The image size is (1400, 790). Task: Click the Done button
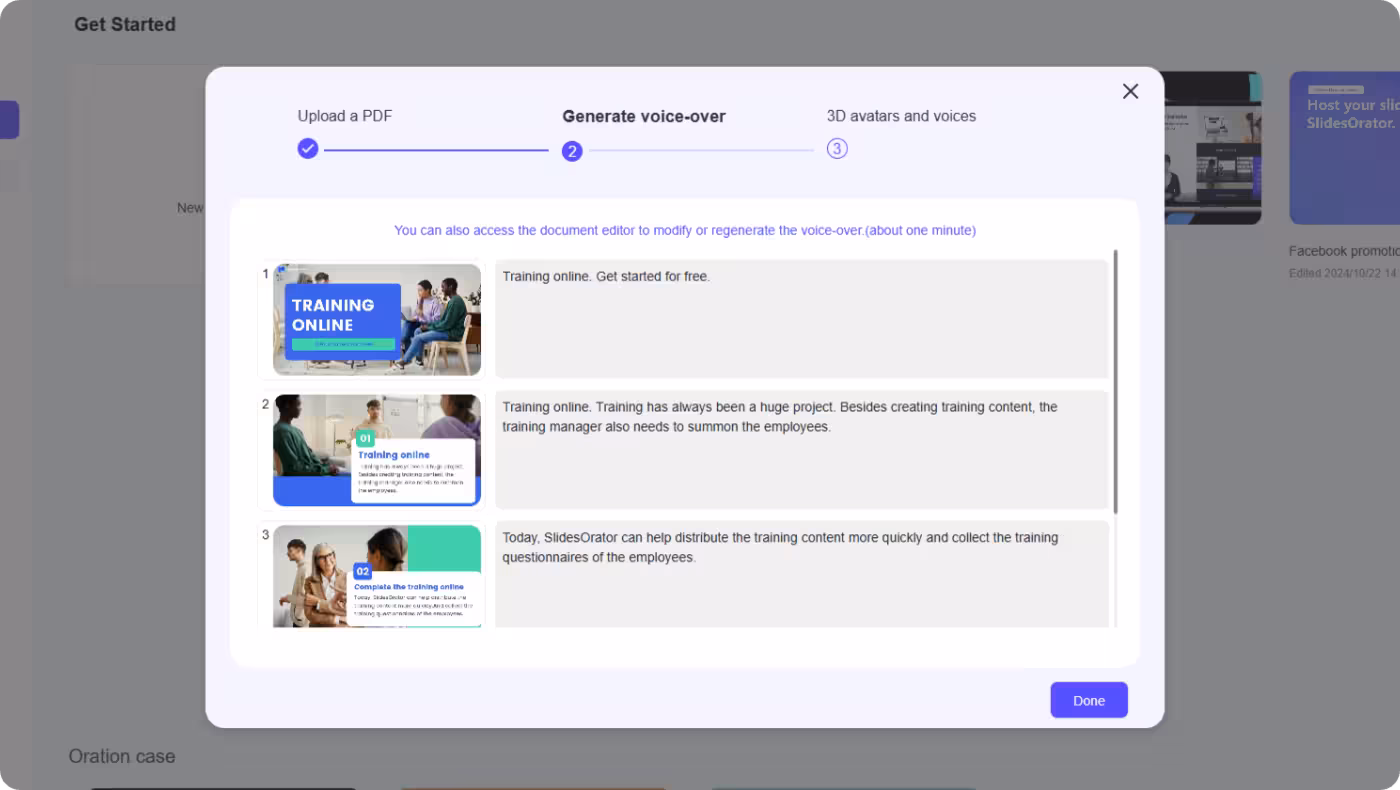(1089, 700)
